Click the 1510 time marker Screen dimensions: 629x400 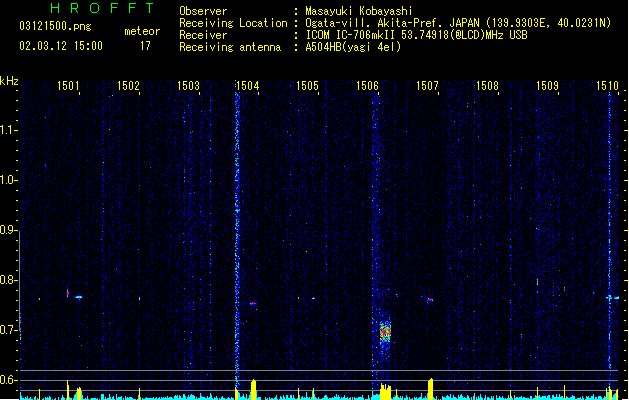click(607, 85)
